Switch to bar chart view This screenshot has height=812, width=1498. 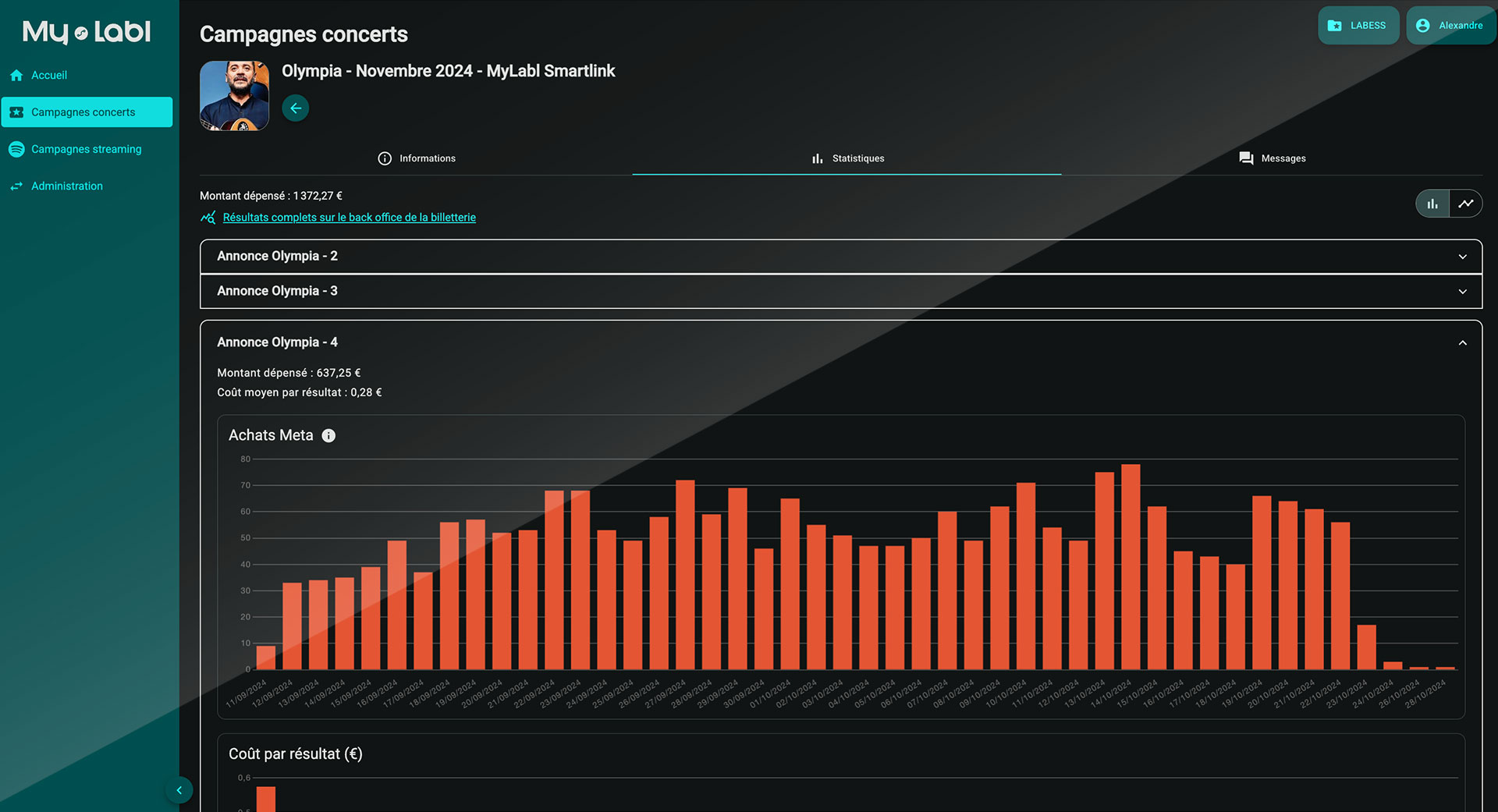coord(1432,204)
